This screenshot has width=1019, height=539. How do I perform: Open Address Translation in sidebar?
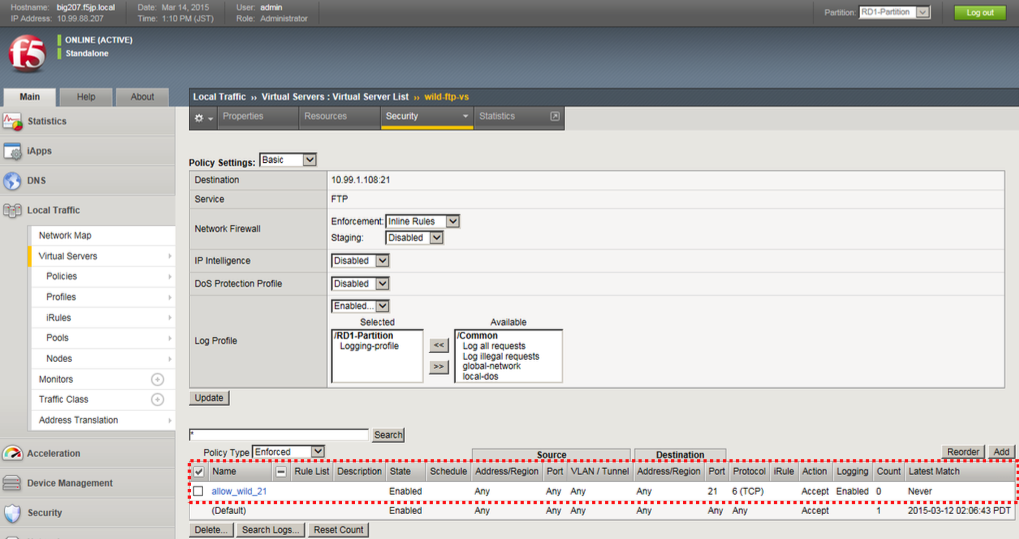click(x=78, y=421)
